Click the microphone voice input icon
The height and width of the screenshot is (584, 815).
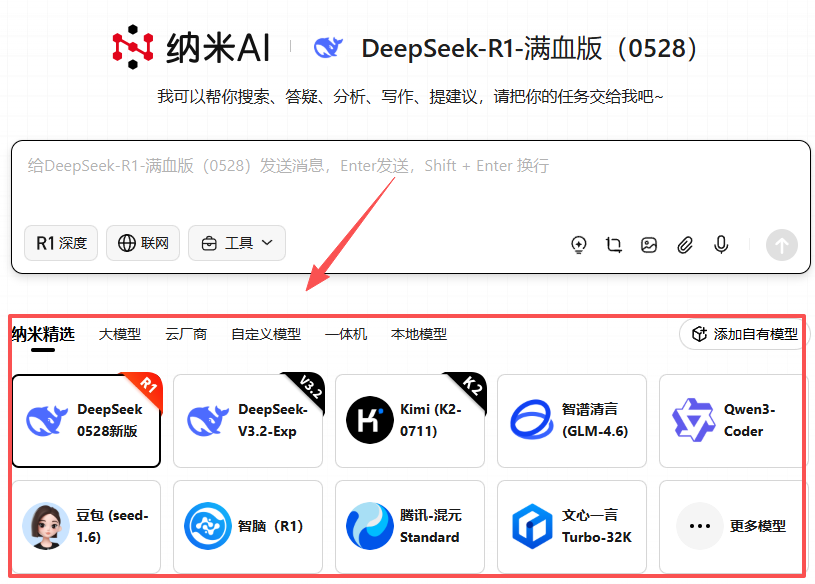pyautogui.click(x=721, y=244)
